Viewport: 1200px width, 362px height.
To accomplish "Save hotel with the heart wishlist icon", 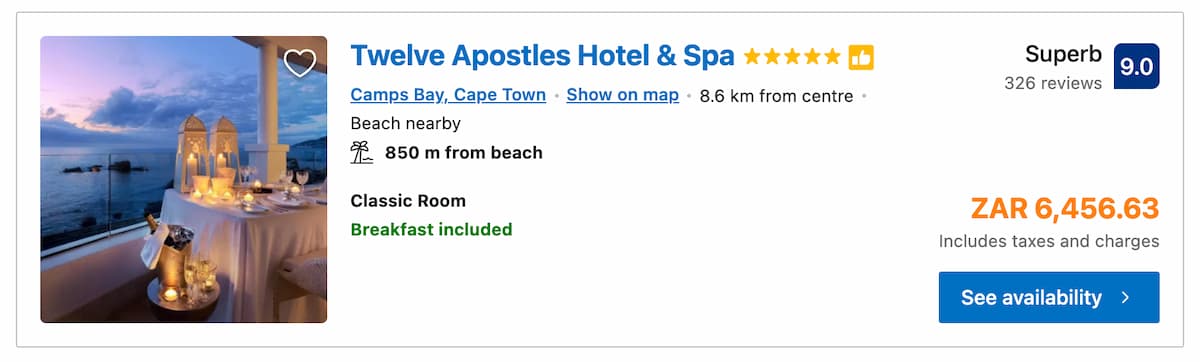I will [x=300, y=63].
